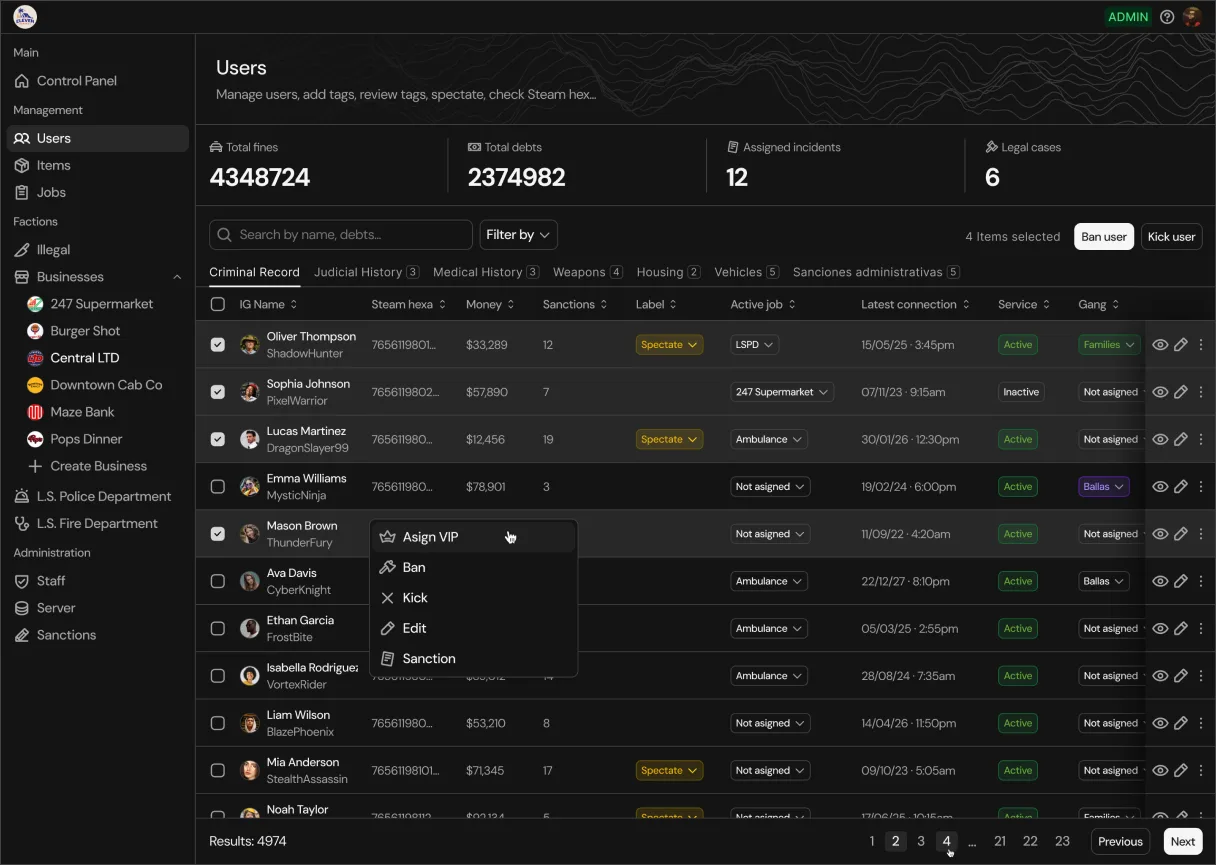Viewport: 1216px width, 865px height.
Task: Open the help question mark icon
Action: [1167, 17]
